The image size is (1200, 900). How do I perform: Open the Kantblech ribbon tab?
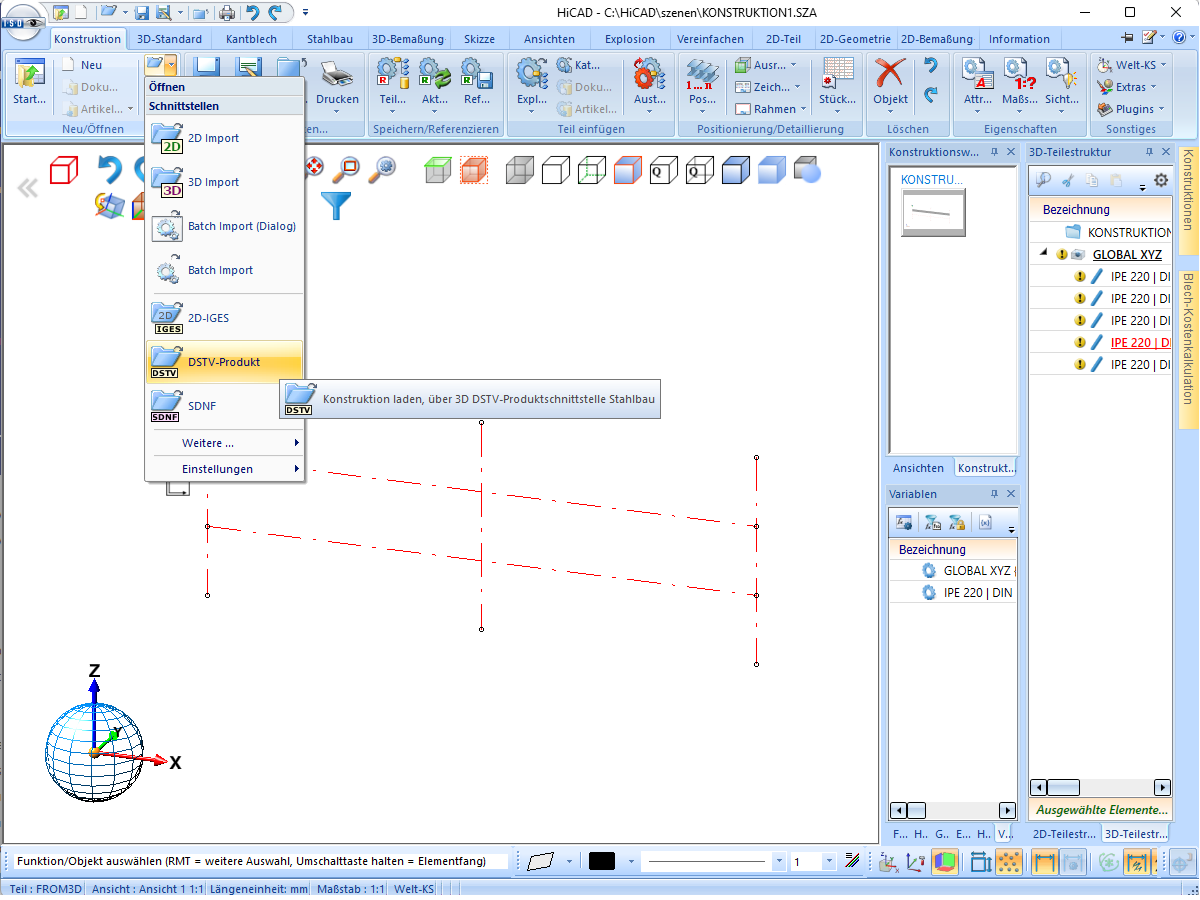252,39
